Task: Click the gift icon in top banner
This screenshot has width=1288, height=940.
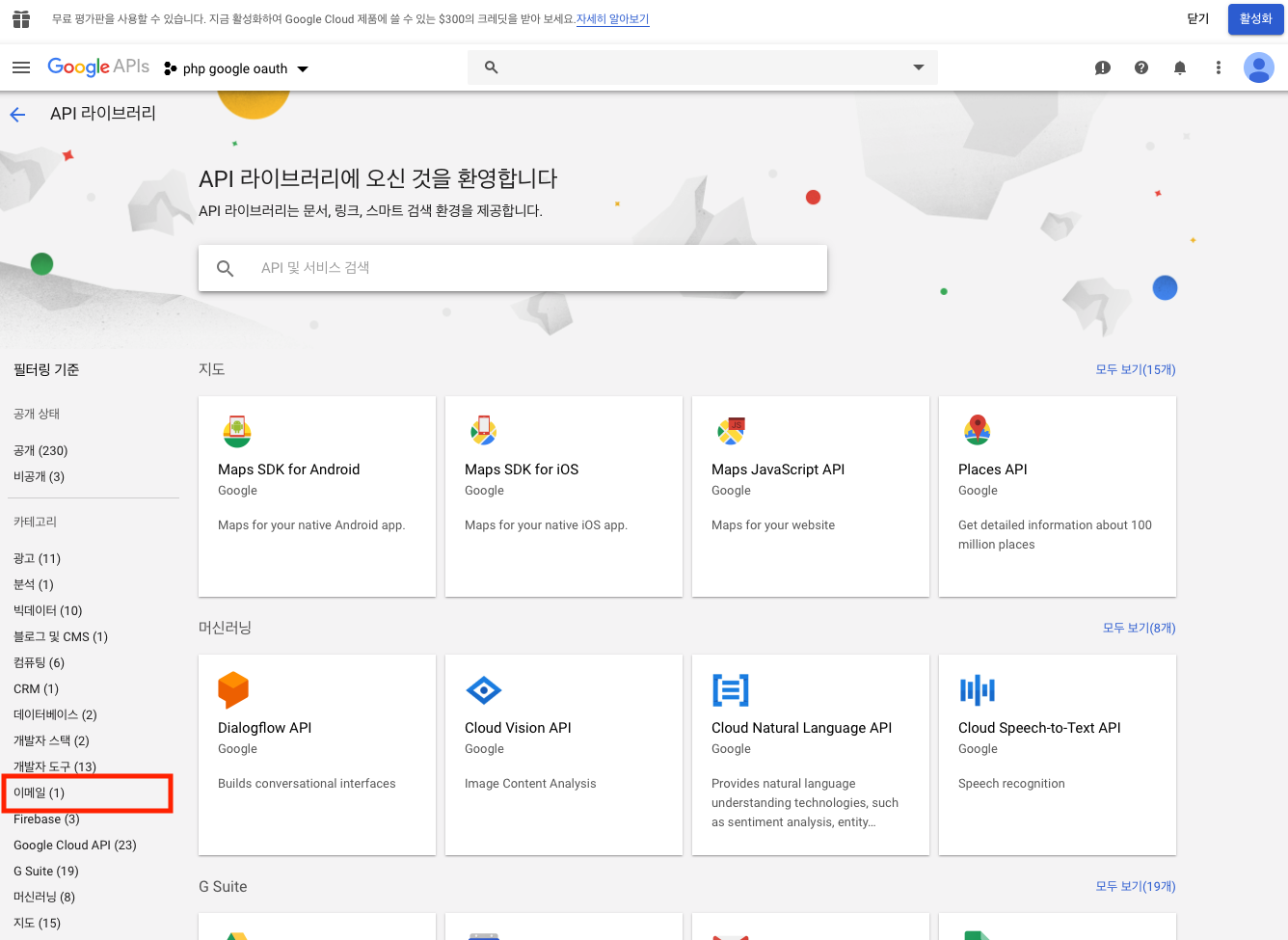Action: point(21,18)
